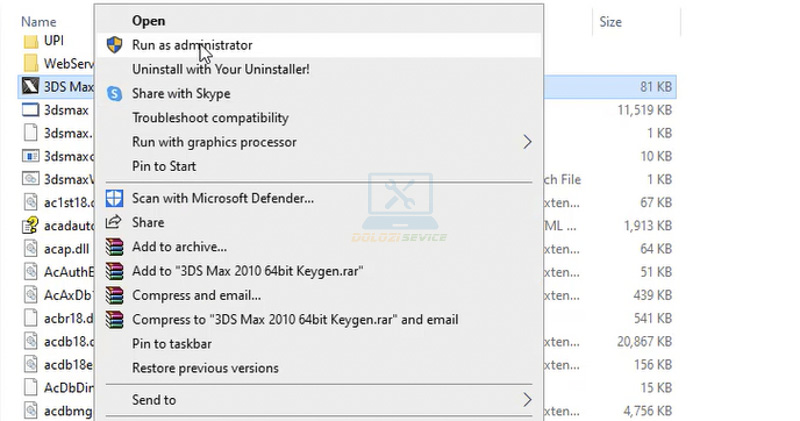Select Share with Skype
The width and height of the screenshot is (800, 421).
point(318,93)
